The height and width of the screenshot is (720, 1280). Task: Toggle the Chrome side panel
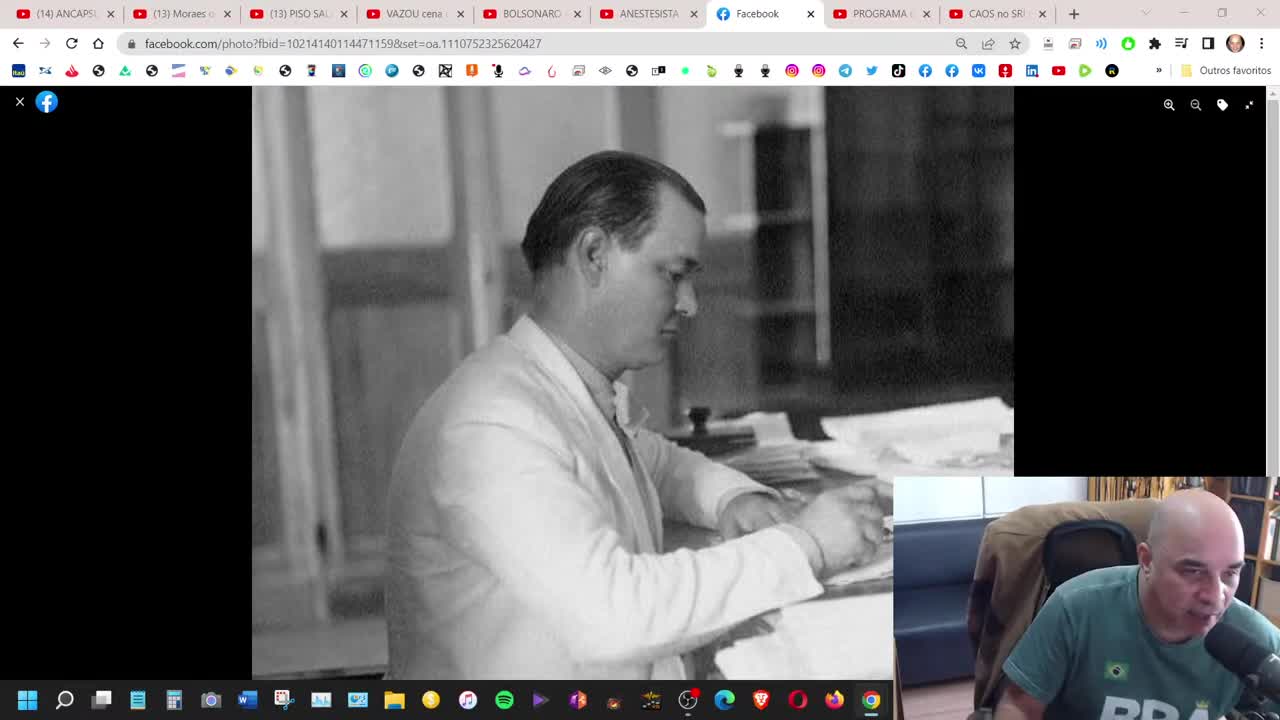(x=1208, y=44)
